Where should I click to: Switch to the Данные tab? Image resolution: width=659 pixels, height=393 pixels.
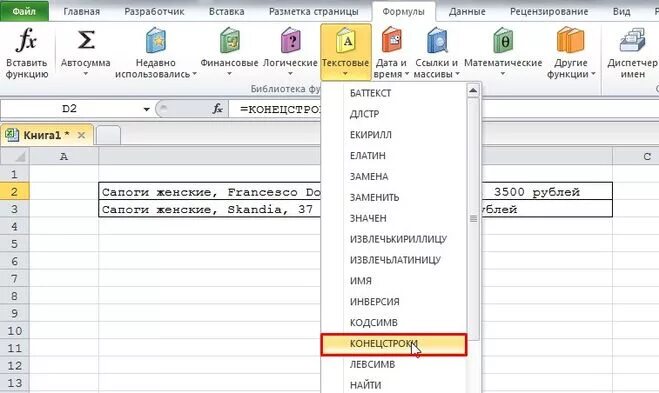(x=467, y=11)
